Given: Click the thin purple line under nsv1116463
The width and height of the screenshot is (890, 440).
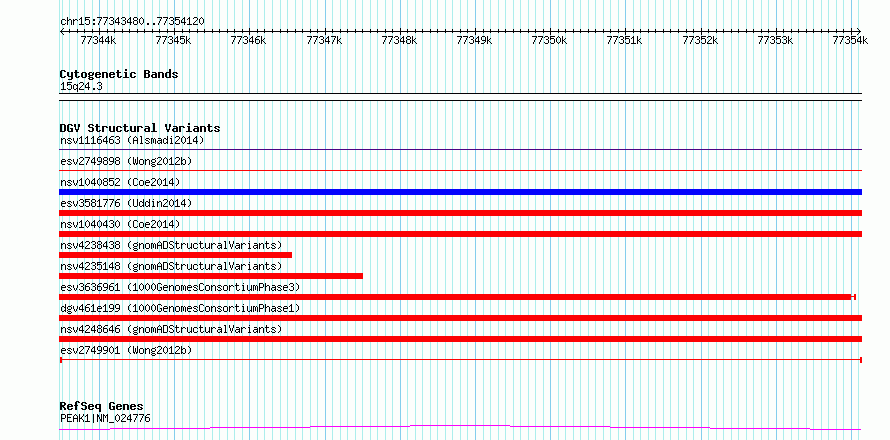Looking at the screenshot, I should [x=460, y=149].
